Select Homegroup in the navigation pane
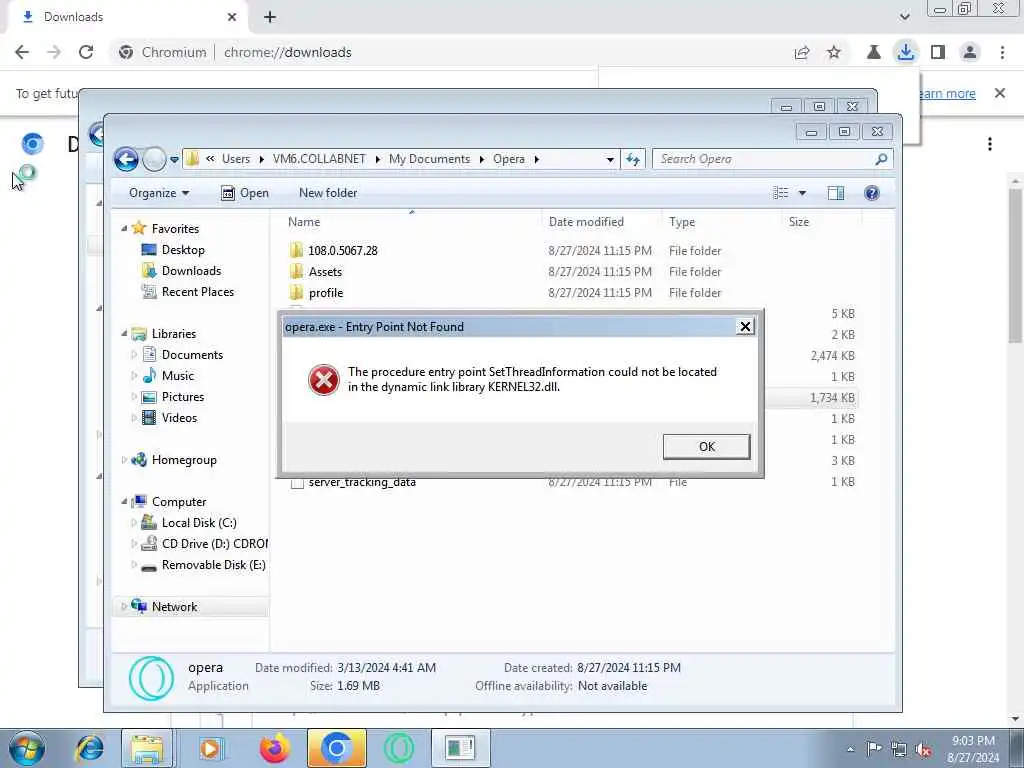This screenshot has width=1024, height=768. click(184, 460)
